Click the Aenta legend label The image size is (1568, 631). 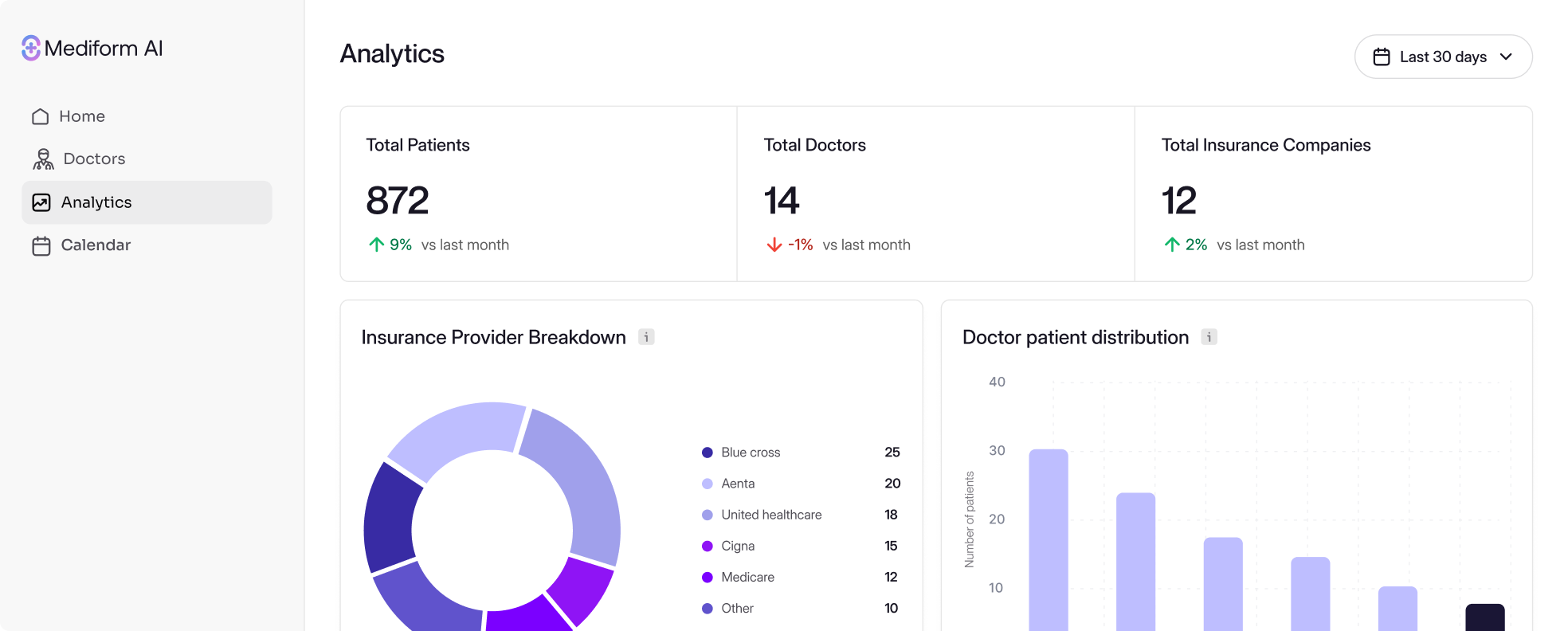point(738,484)
